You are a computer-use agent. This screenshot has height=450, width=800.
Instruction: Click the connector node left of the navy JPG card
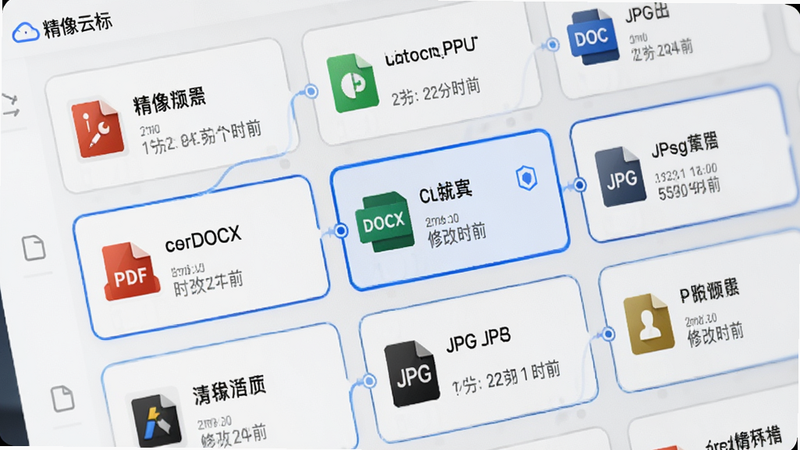(579, 185)
